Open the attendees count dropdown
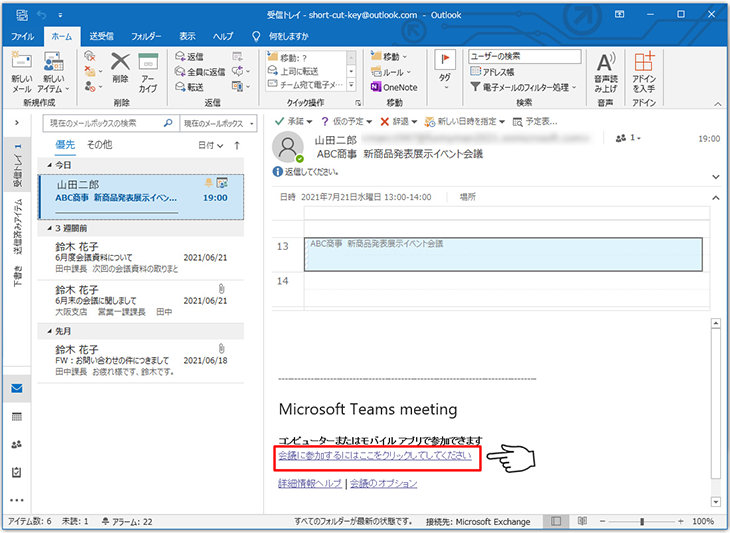Image resolution: width=730 pixels, height=533 pixels. (x=628, y=138)
